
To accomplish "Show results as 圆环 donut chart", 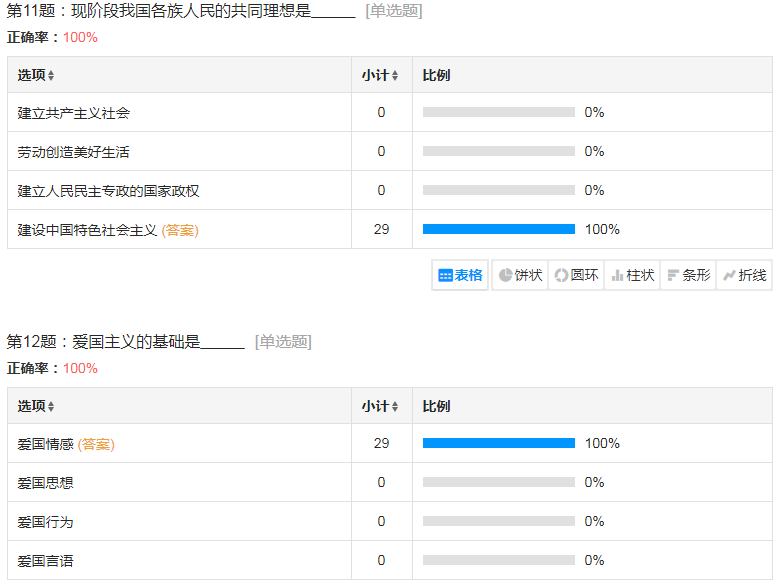I will click(576, 275).
